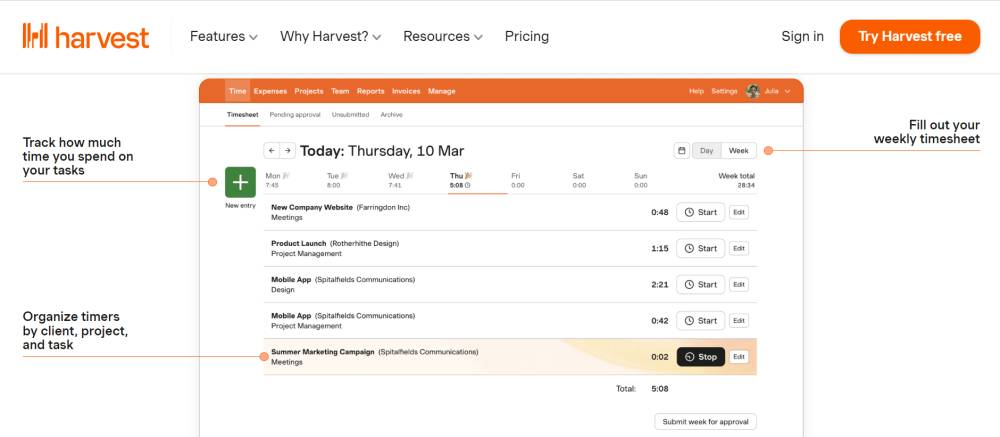Click Submit week for approval
Image resolution: width=1000 pixels, height=437 pixels.
pos(705,422)
